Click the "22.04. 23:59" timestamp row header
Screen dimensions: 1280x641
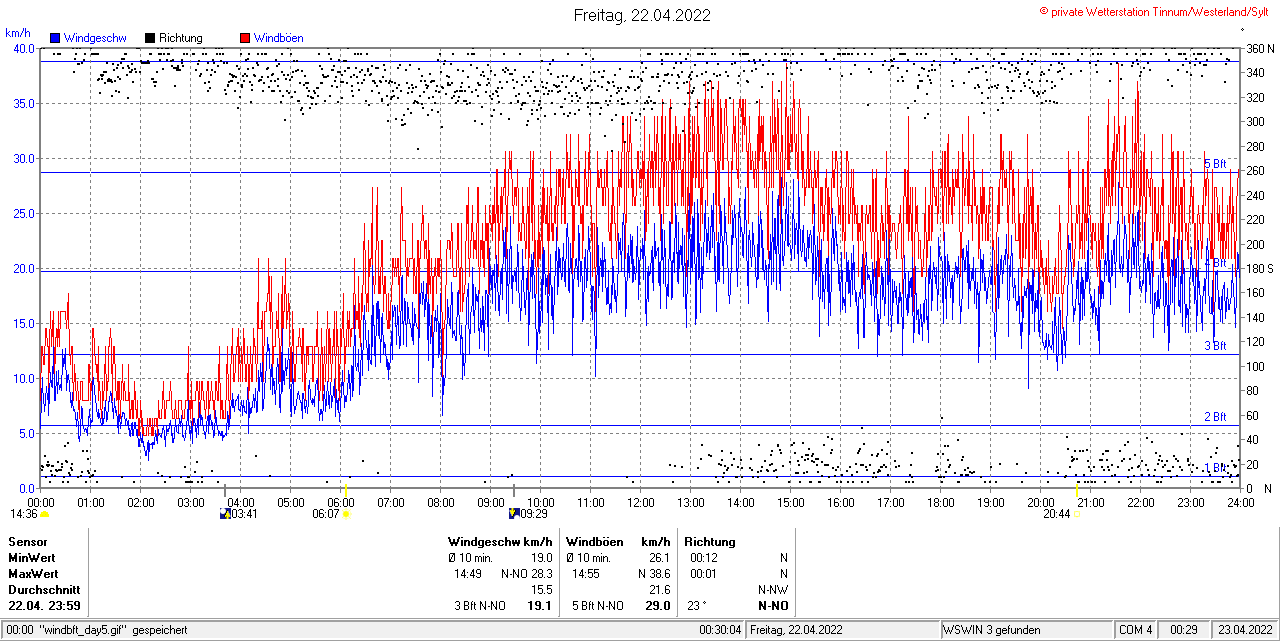(x=45, y=606)
